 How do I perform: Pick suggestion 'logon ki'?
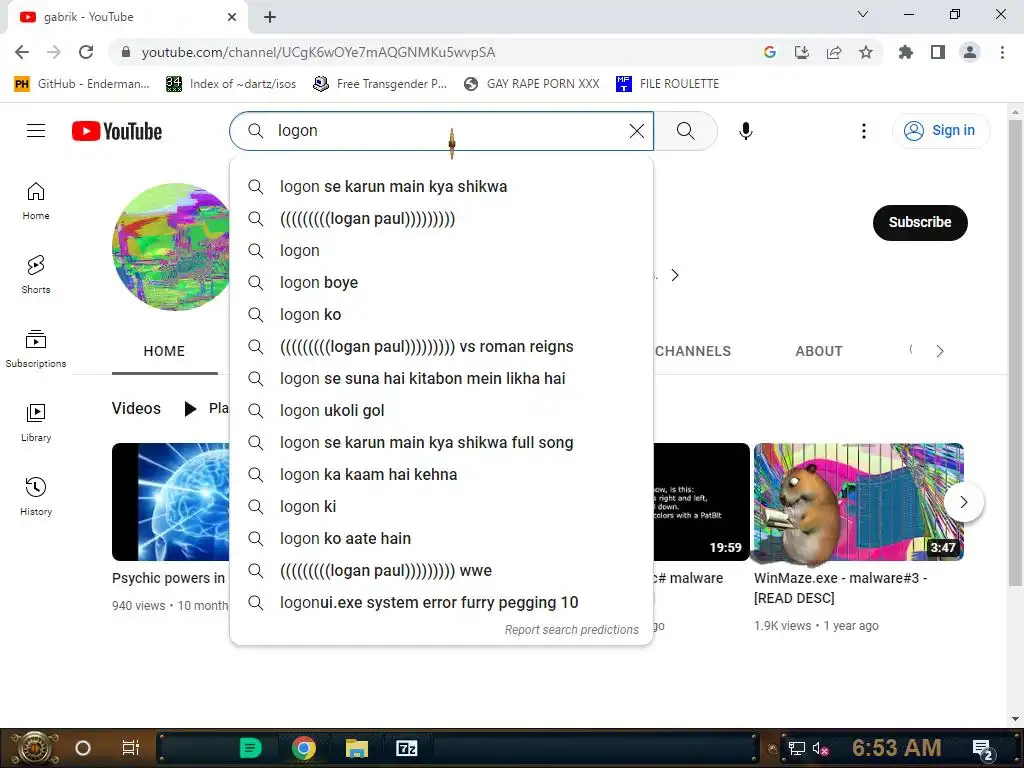tap(441, 507)
